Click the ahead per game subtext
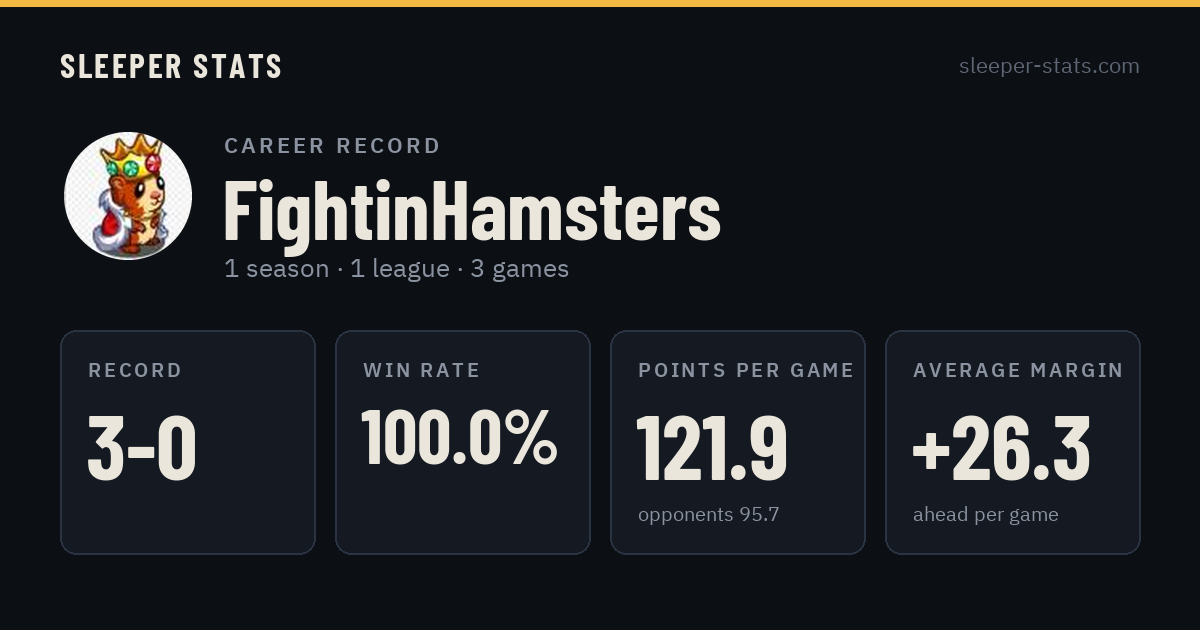1200x630 pixels. point(986,515)
